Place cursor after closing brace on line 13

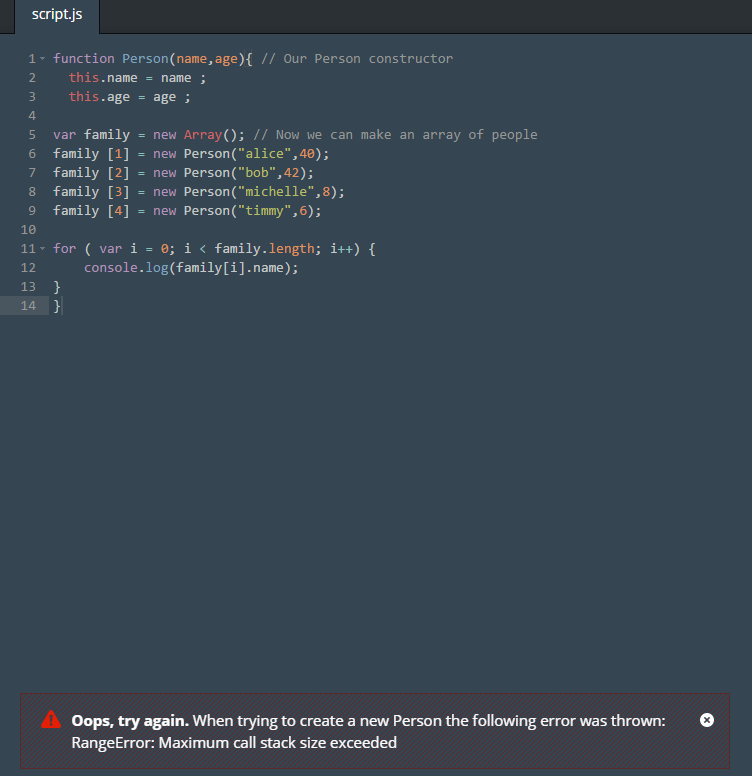[x=61, y=287]
